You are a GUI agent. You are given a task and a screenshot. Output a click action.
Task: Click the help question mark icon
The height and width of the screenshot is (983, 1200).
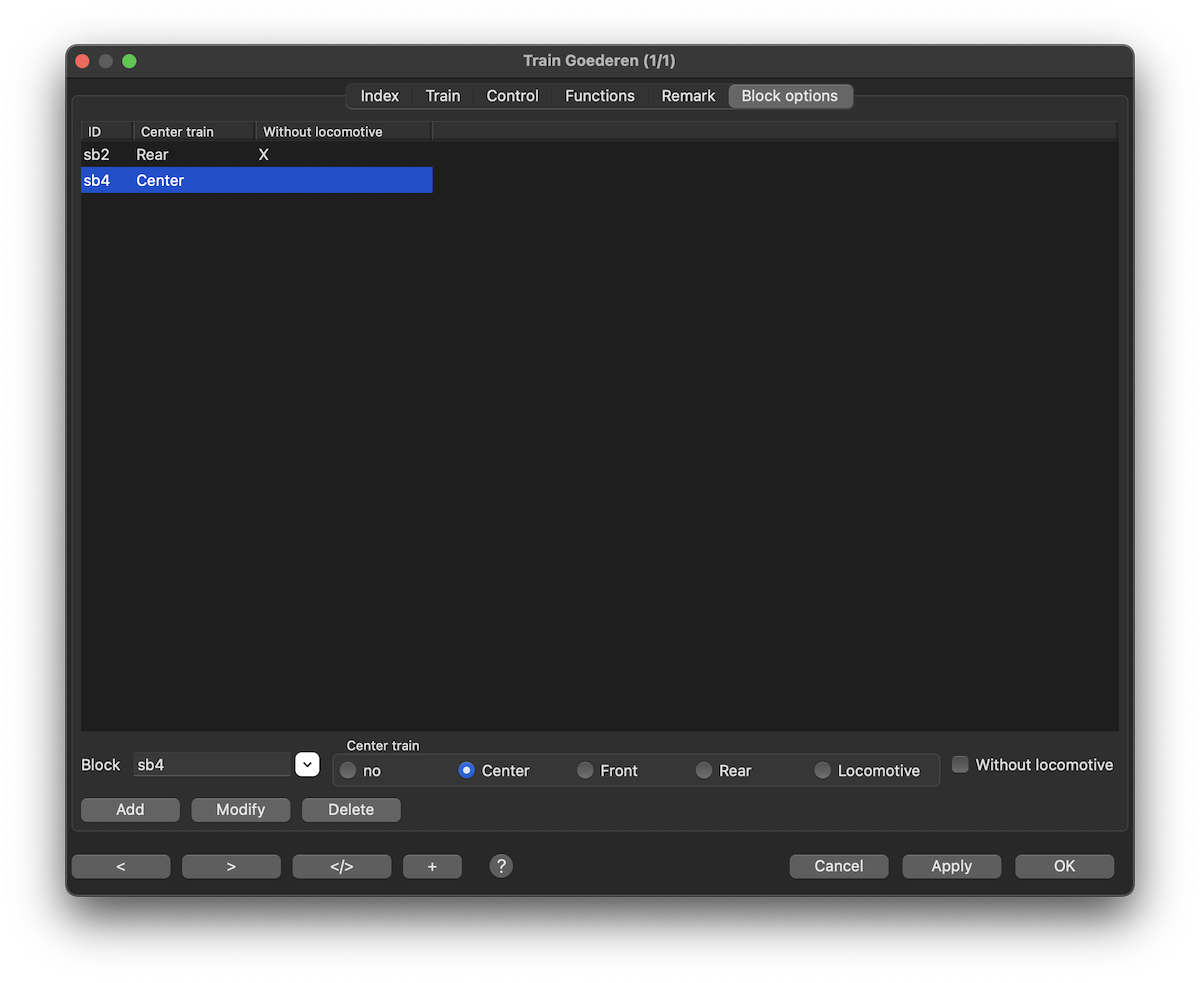(501, 866)
